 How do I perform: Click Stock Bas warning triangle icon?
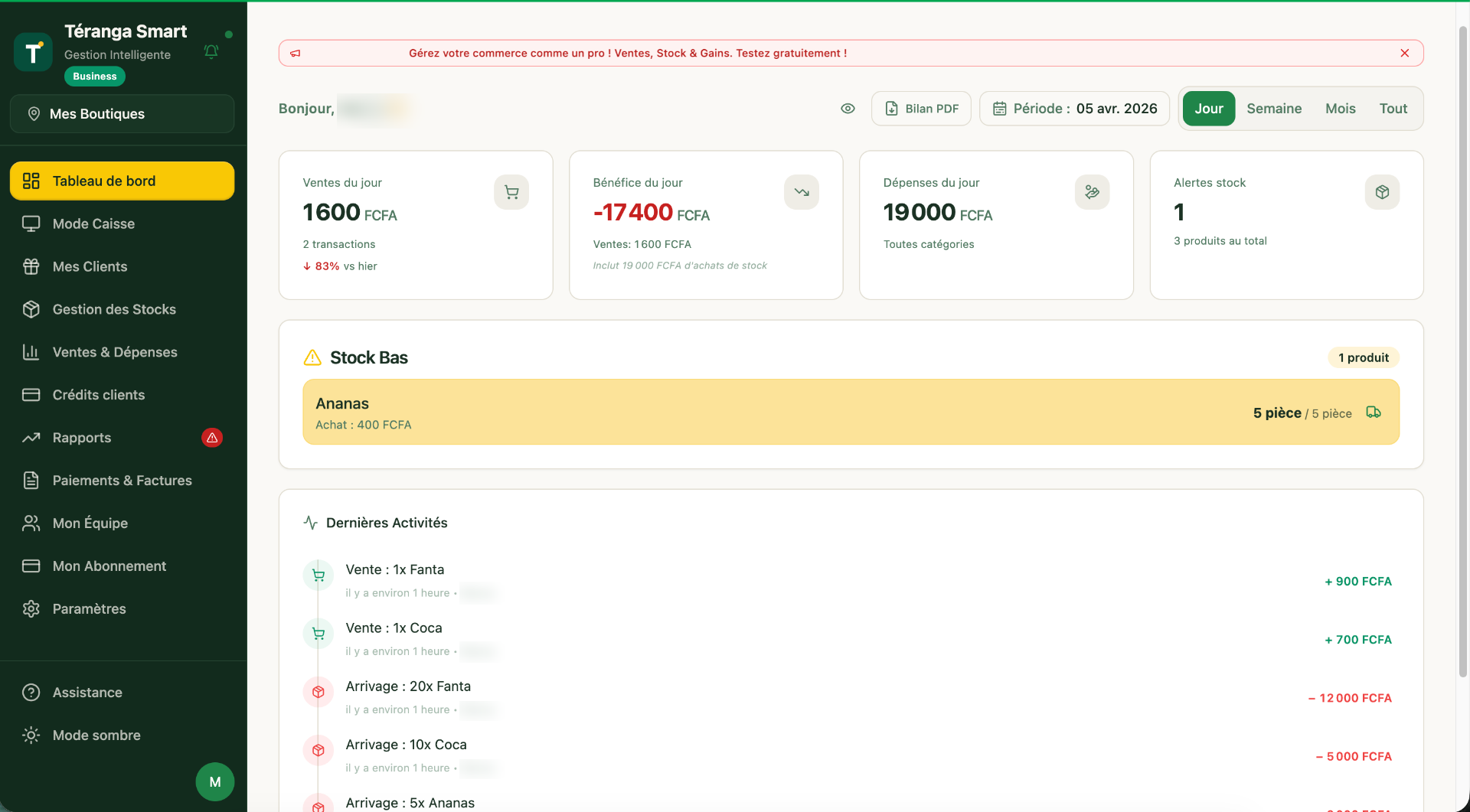tap(312, 357)
